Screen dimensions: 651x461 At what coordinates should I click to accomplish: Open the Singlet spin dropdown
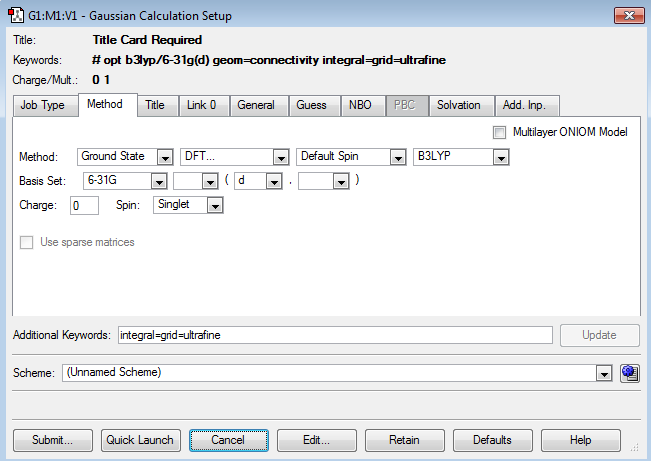215,206
